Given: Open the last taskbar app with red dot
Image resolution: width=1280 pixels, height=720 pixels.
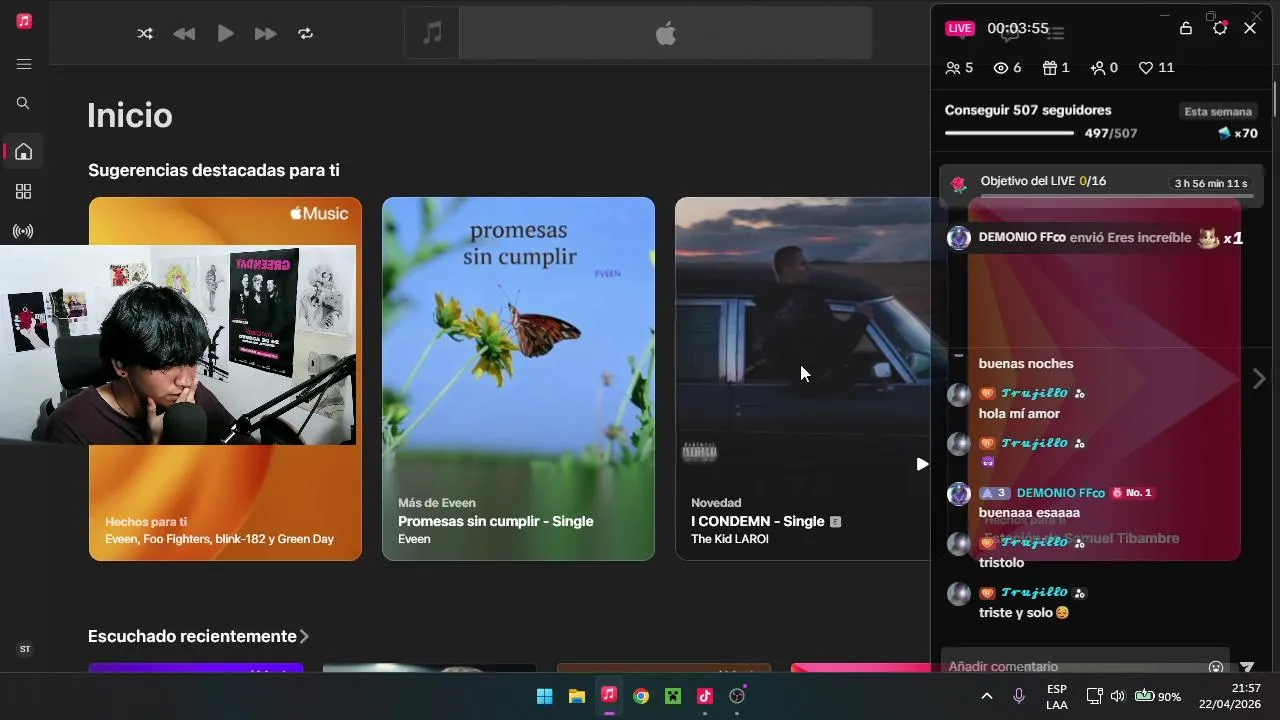Looking at the screenshot, I should (737, 696).
